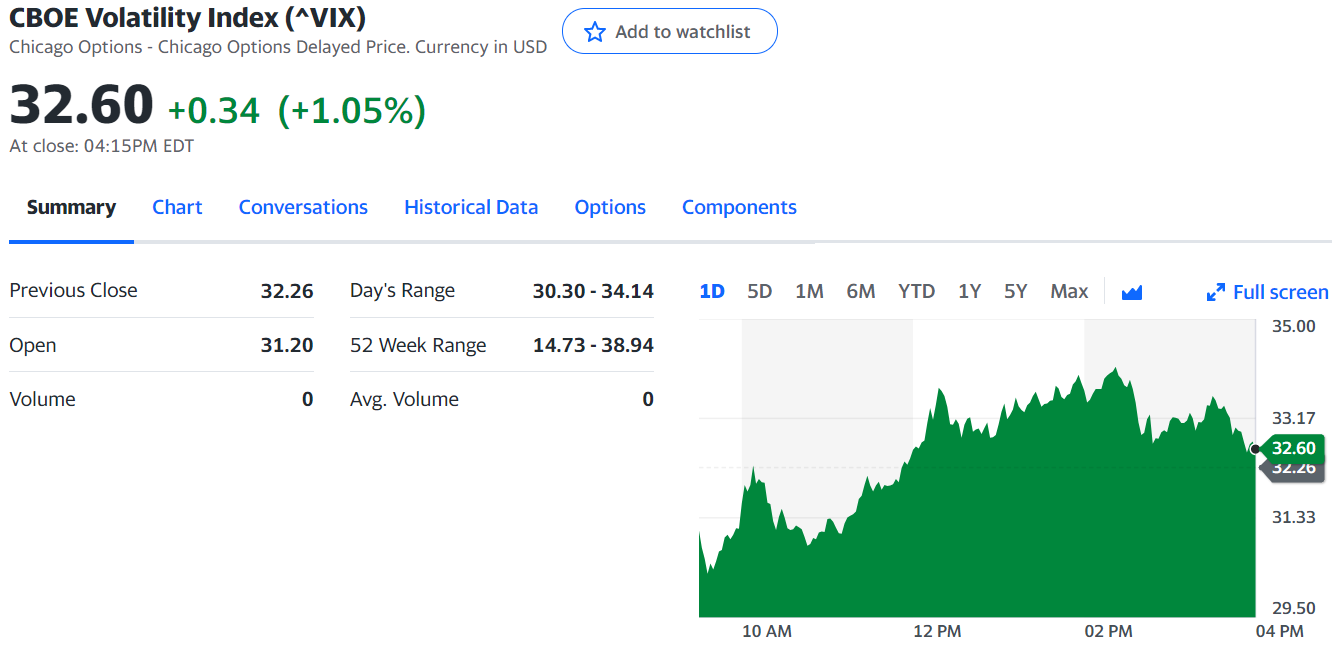This screenshot has height=648, width=1332.
Task: Open the chart in Full screen
Action: pyautogui.click(x=1268, y=292)
